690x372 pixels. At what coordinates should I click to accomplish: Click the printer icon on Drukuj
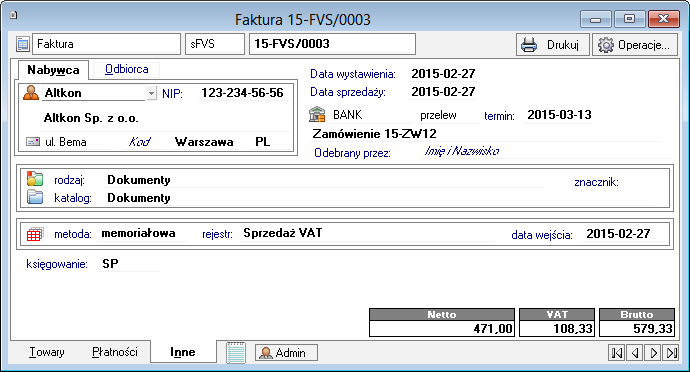(529, 44)
